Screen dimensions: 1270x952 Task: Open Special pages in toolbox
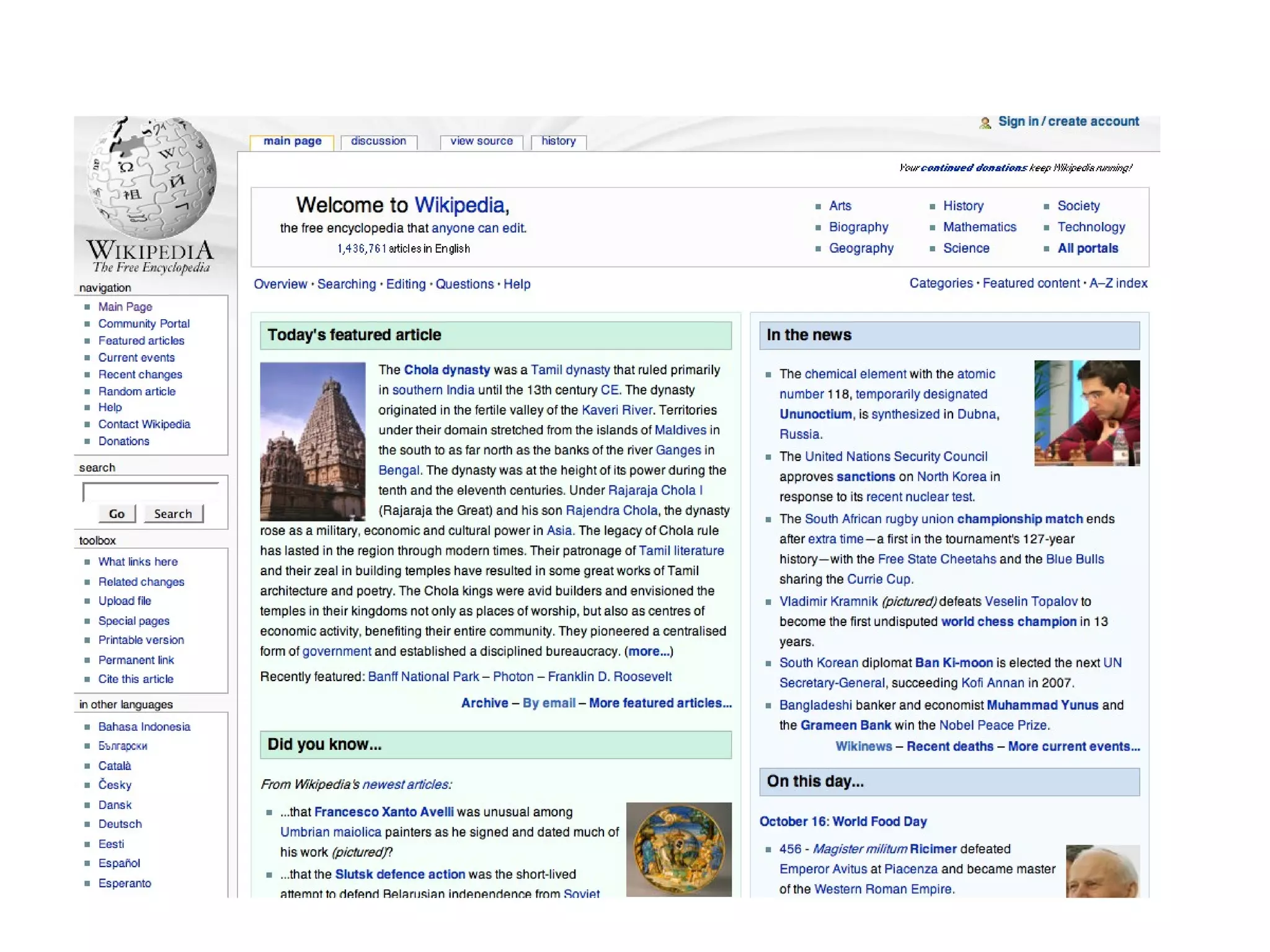(x=134, y=621)
